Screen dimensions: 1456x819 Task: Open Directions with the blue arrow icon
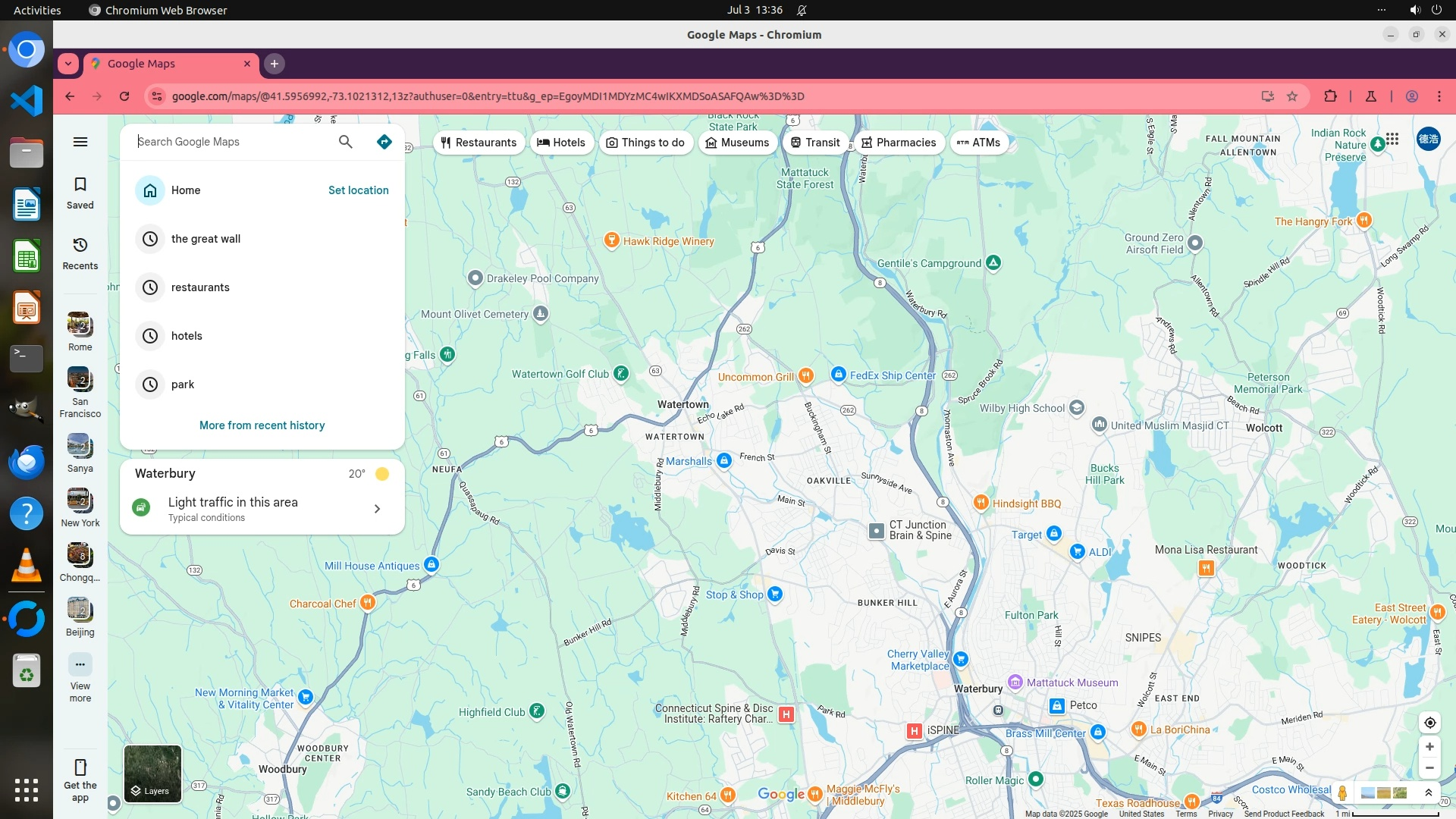pyautogui.click(x=384, y=142)
